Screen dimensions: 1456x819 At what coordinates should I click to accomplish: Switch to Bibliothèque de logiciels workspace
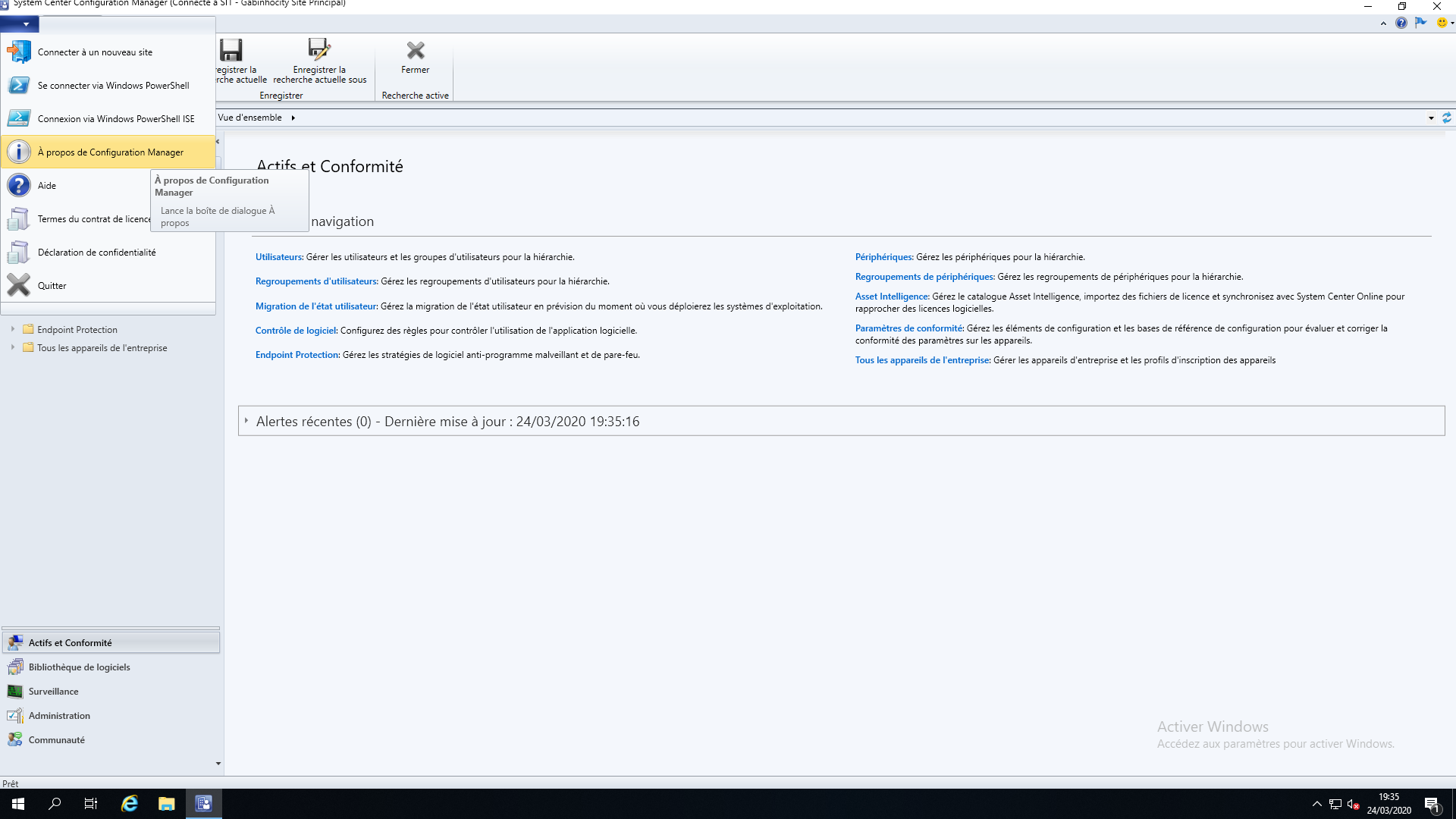(x=79, y=667)
